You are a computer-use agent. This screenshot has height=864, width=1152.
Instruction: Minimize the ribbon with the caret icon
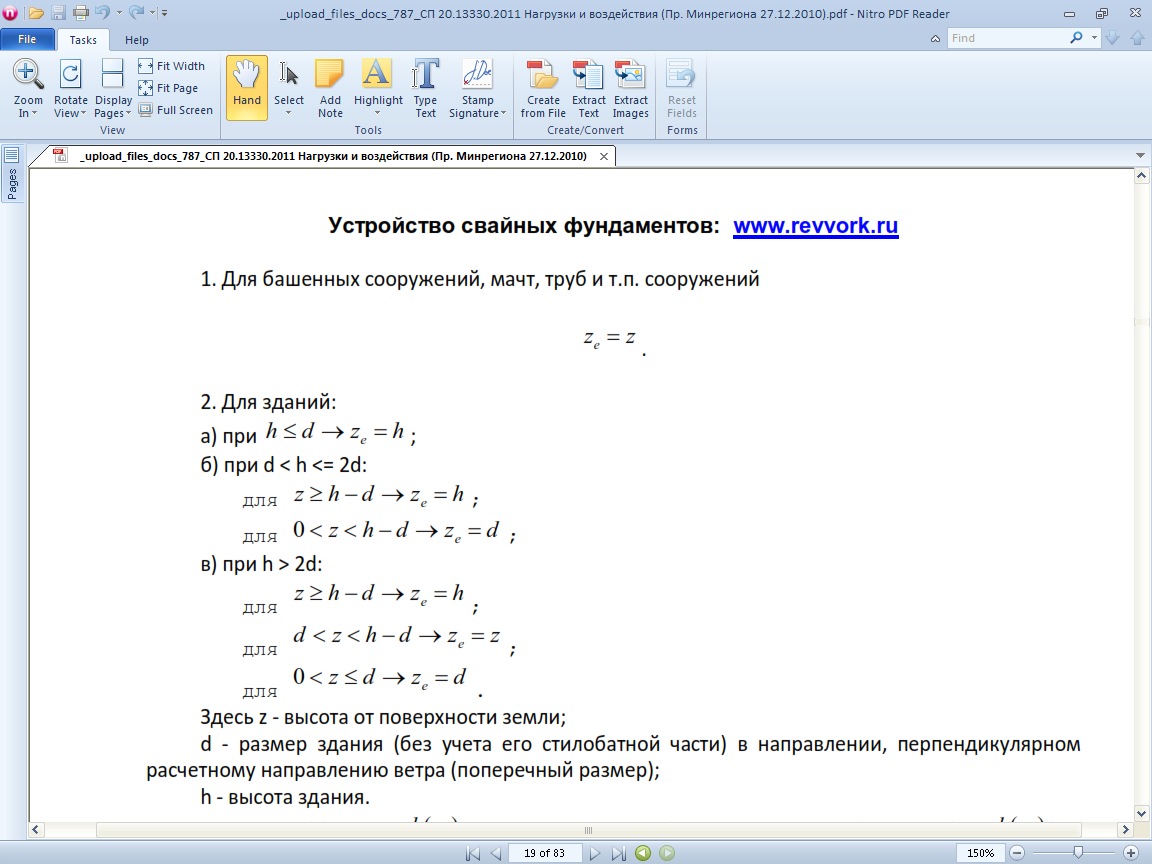pyautogui.click(x=935, y=39)
